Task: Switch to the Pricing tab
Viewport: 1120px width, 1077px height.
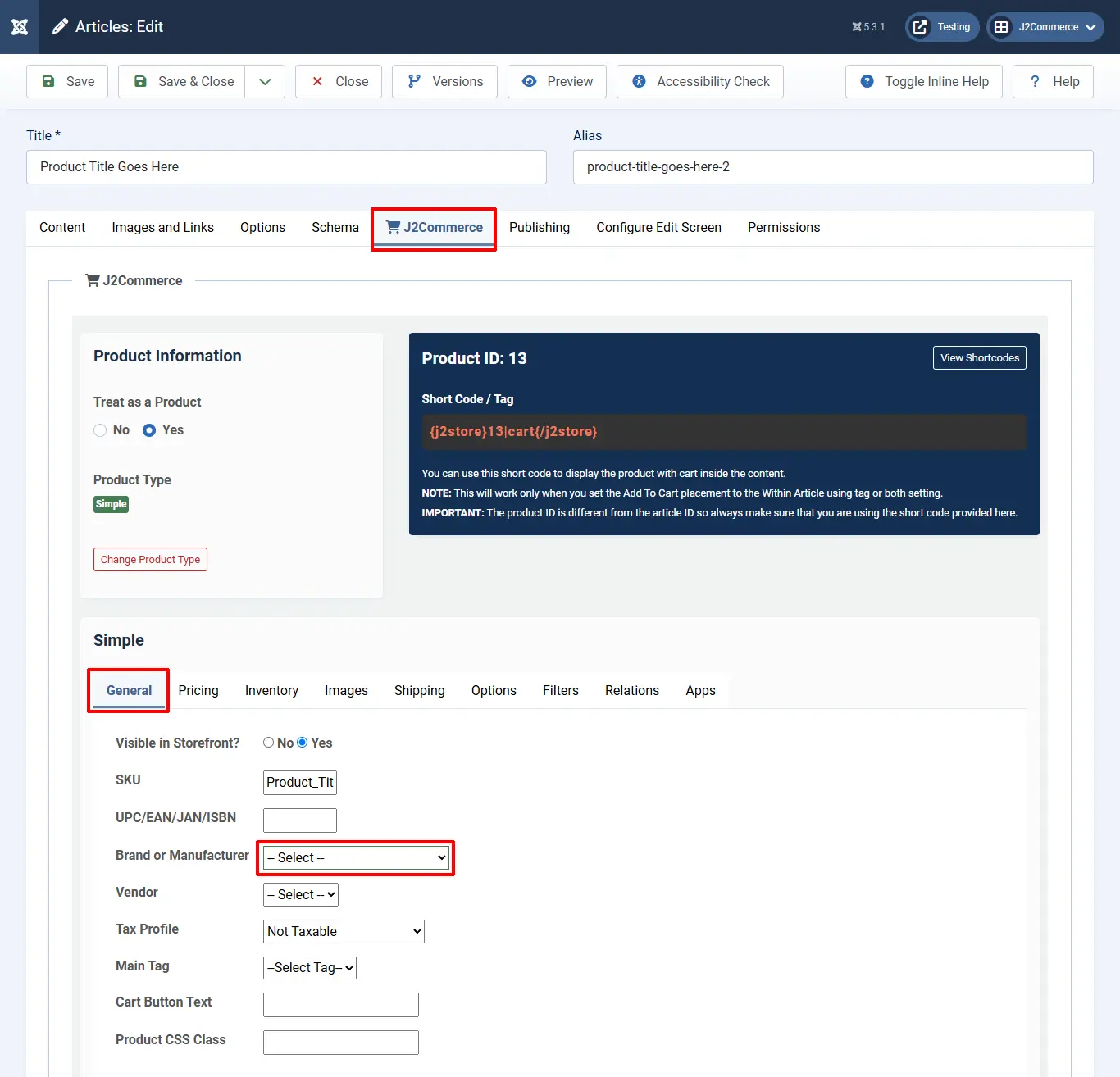Action: (x=198, y=691)
